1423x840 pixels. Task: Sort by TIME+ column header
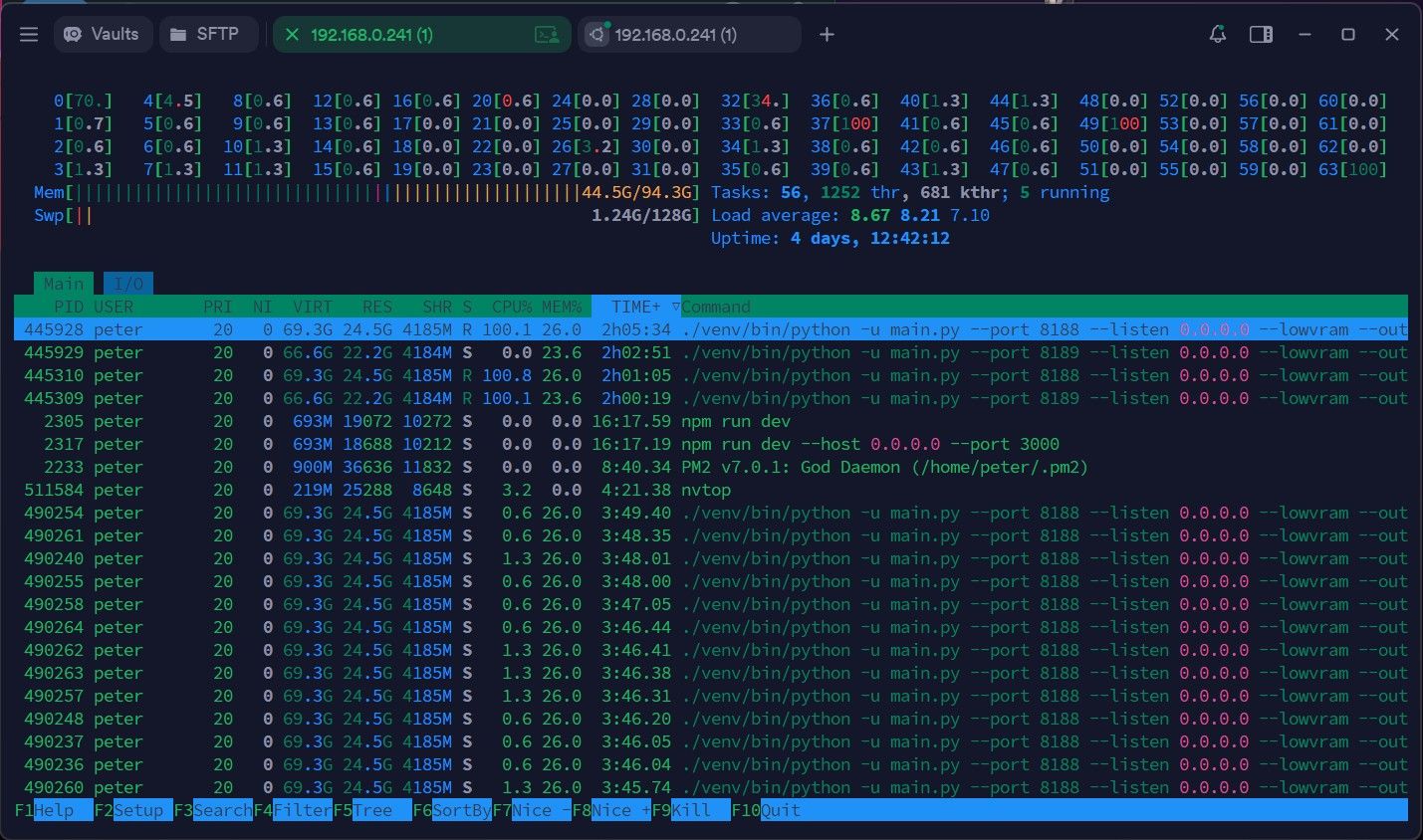(635, 307)
